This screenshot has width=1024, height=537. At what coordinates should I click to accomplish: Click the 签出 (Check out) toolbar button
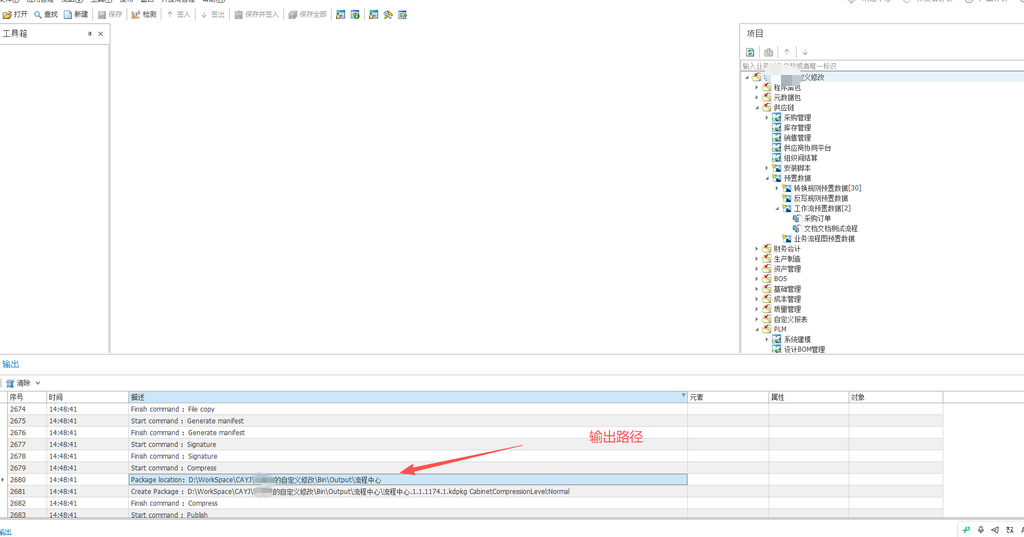(213, 14)
